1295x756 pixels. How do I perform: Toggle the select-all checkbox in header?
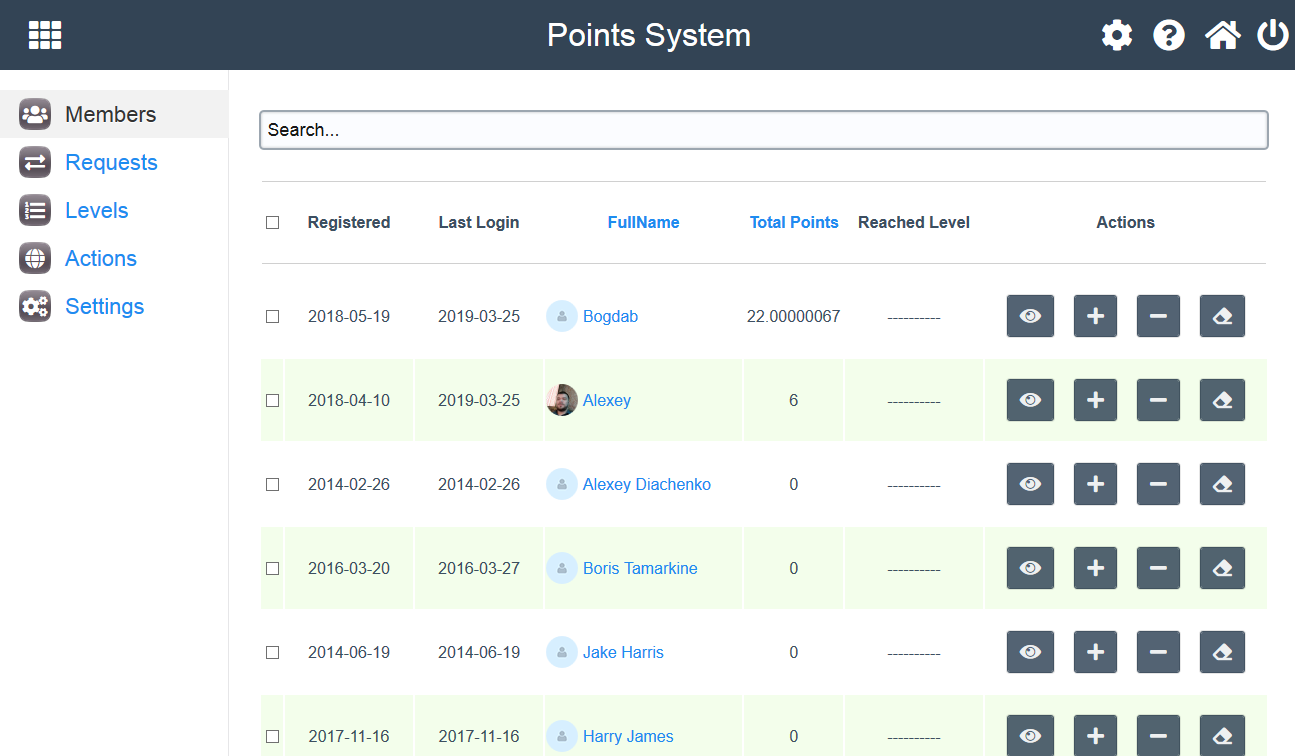click(272, 223)
